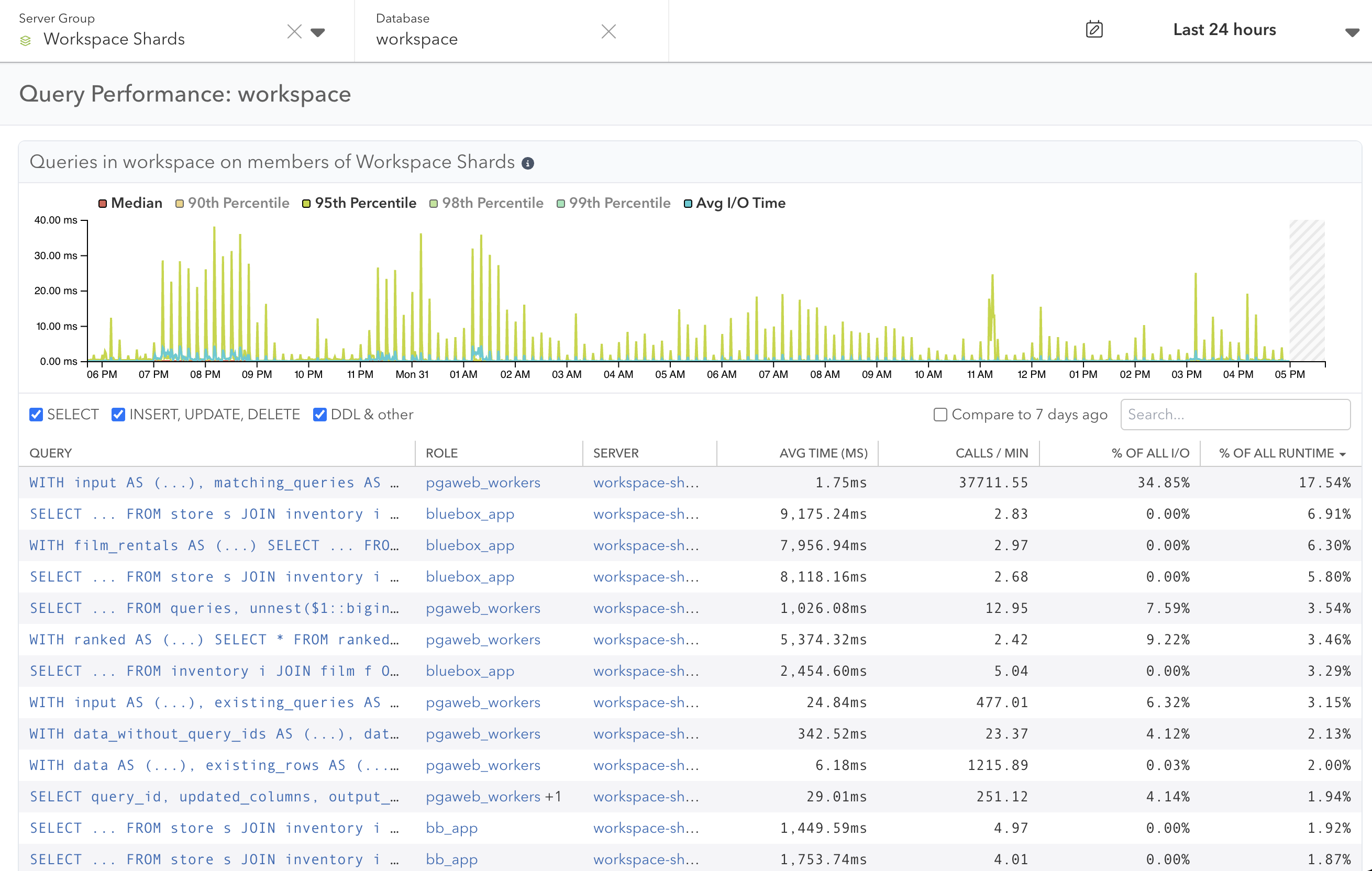Image resolution: width=1372 pixels, height=871 pixels.
Task: Click the 6.91% runtime value
Action: (1329, 515)
